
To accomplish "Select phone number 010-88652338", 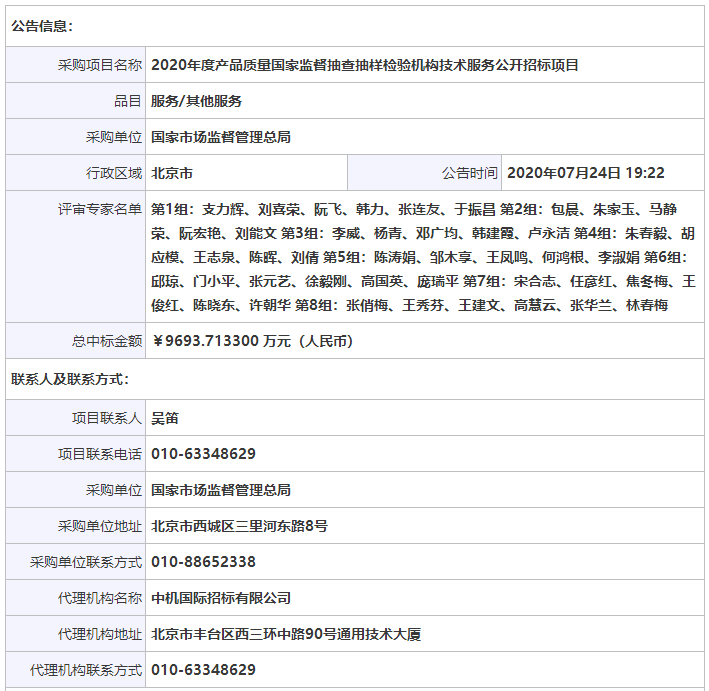I will coord(203,562).
